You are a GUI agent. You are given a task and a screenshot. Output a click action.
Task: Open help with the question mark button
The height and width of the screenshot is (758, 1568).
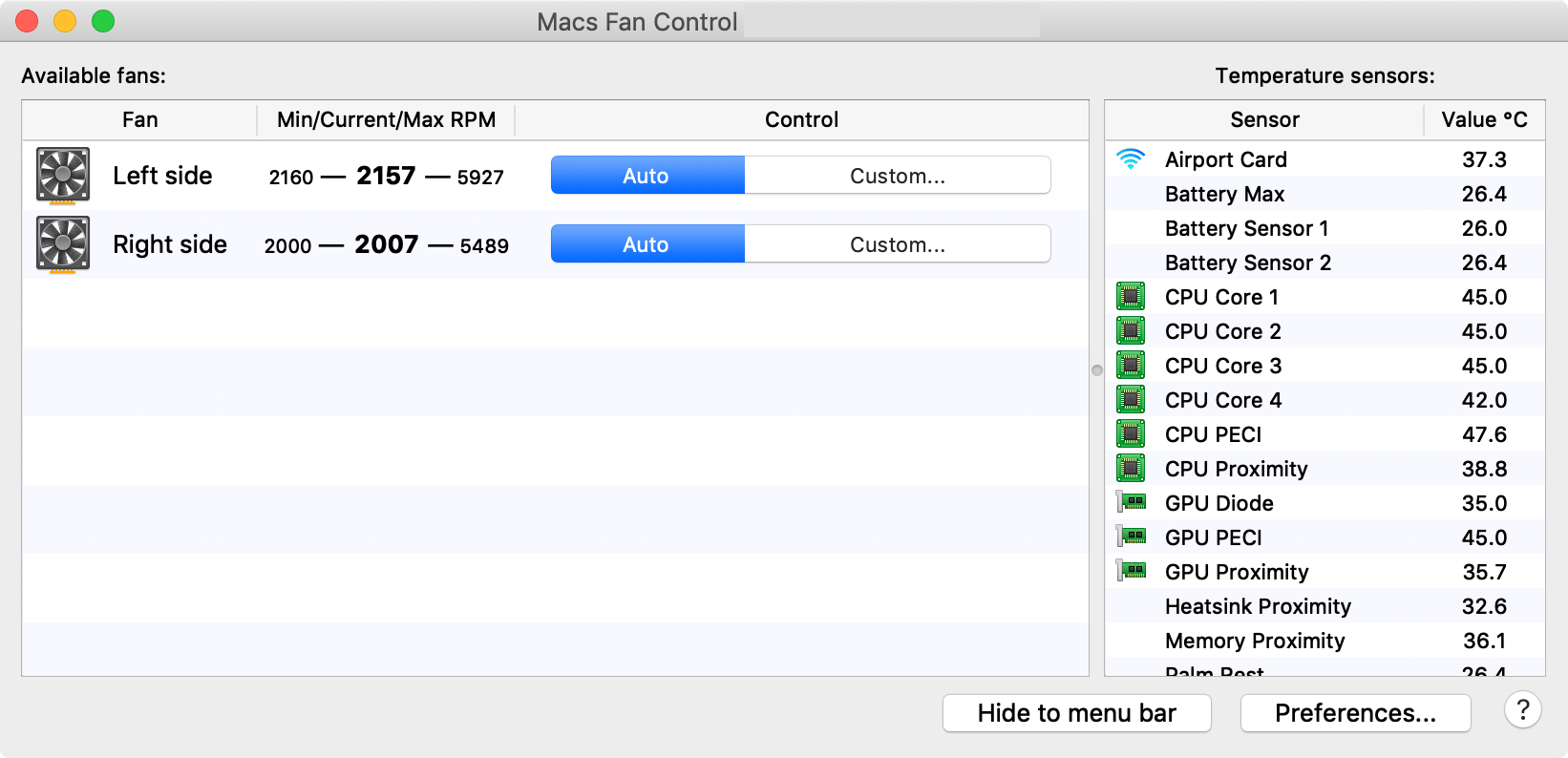click(x=1523, y=710)
